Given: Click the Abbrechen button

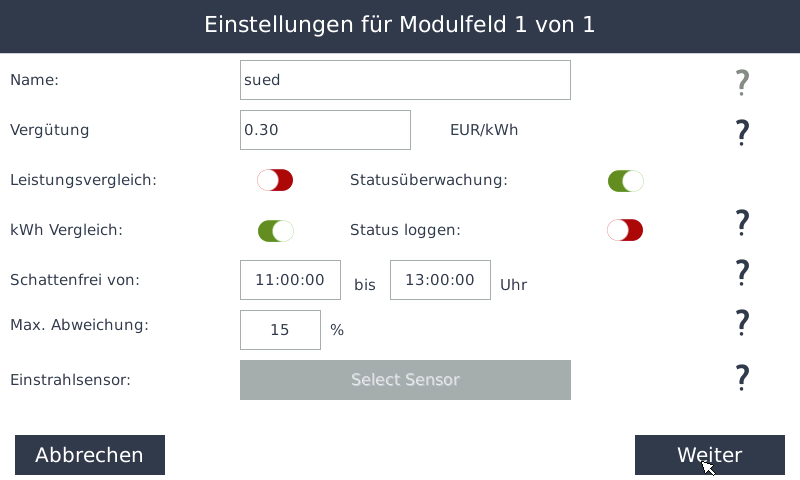Looking at the screenshot, I should pyautogui.click(x=90, y=455).
